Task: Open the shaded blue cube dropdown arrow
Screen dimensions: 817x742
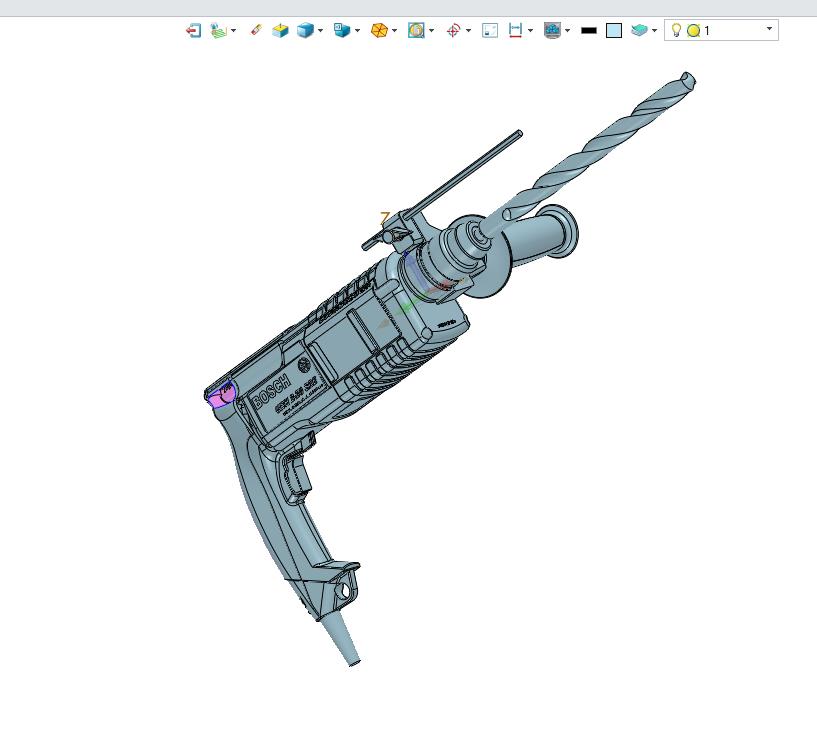Action: pos(320,31)
